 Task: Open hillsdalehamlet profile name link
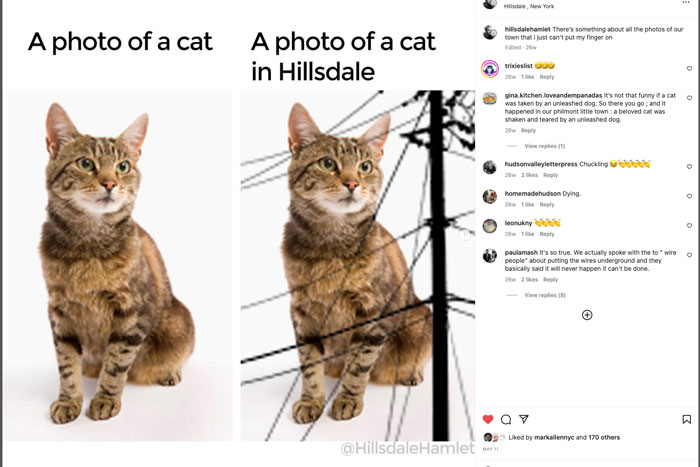click(x=527, y=29)
